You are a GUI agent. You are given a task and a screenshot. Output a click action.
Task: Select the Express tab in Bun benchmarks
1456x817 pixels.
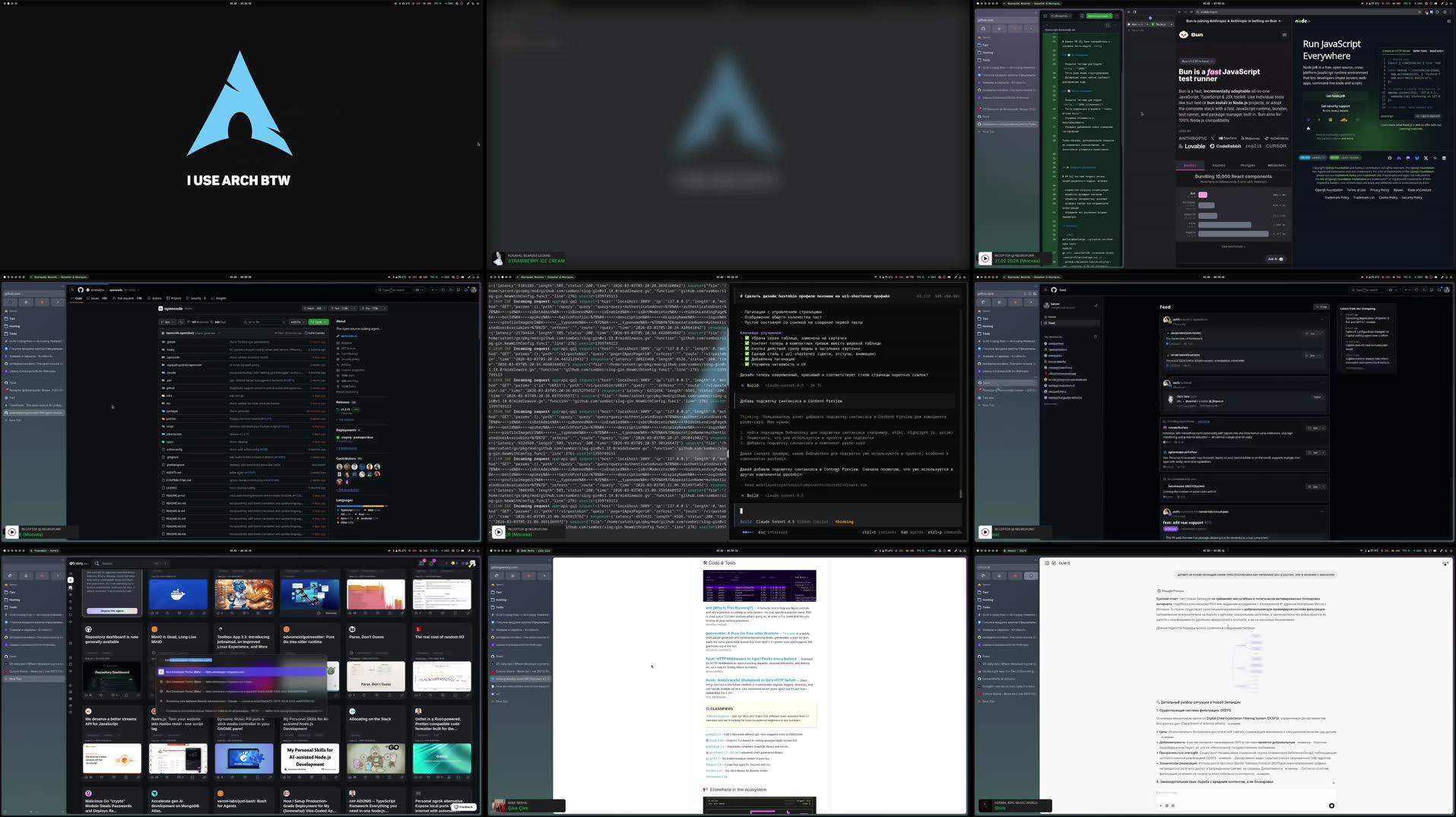[x=1219, y=165]
